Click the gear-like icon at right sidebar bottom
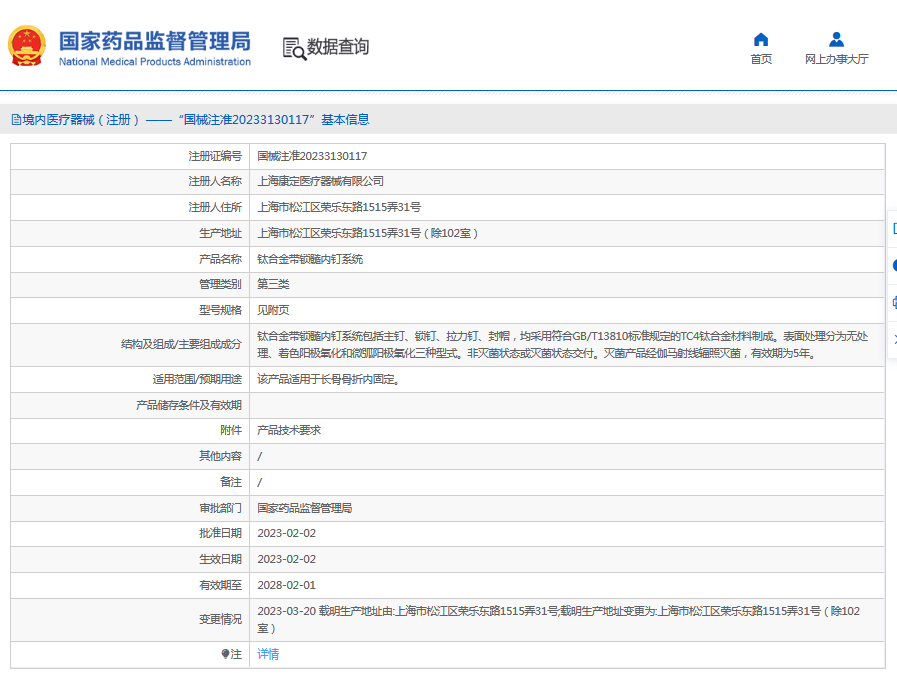 tap(894, 299)
